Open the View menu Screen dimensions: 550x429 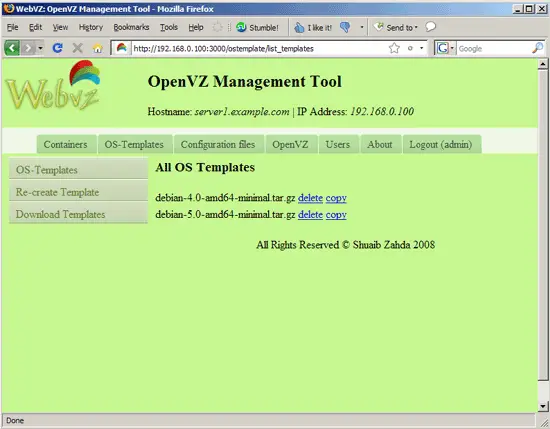pyautogui.click(x=60, y=27)
